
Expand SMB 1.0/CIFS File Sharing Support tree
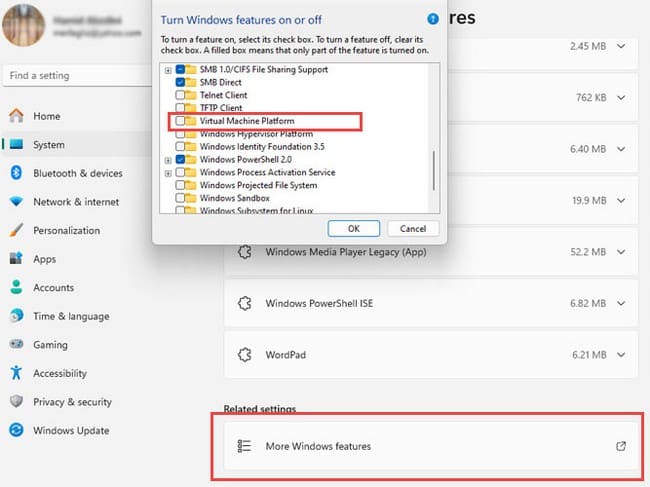coord(168,70)
